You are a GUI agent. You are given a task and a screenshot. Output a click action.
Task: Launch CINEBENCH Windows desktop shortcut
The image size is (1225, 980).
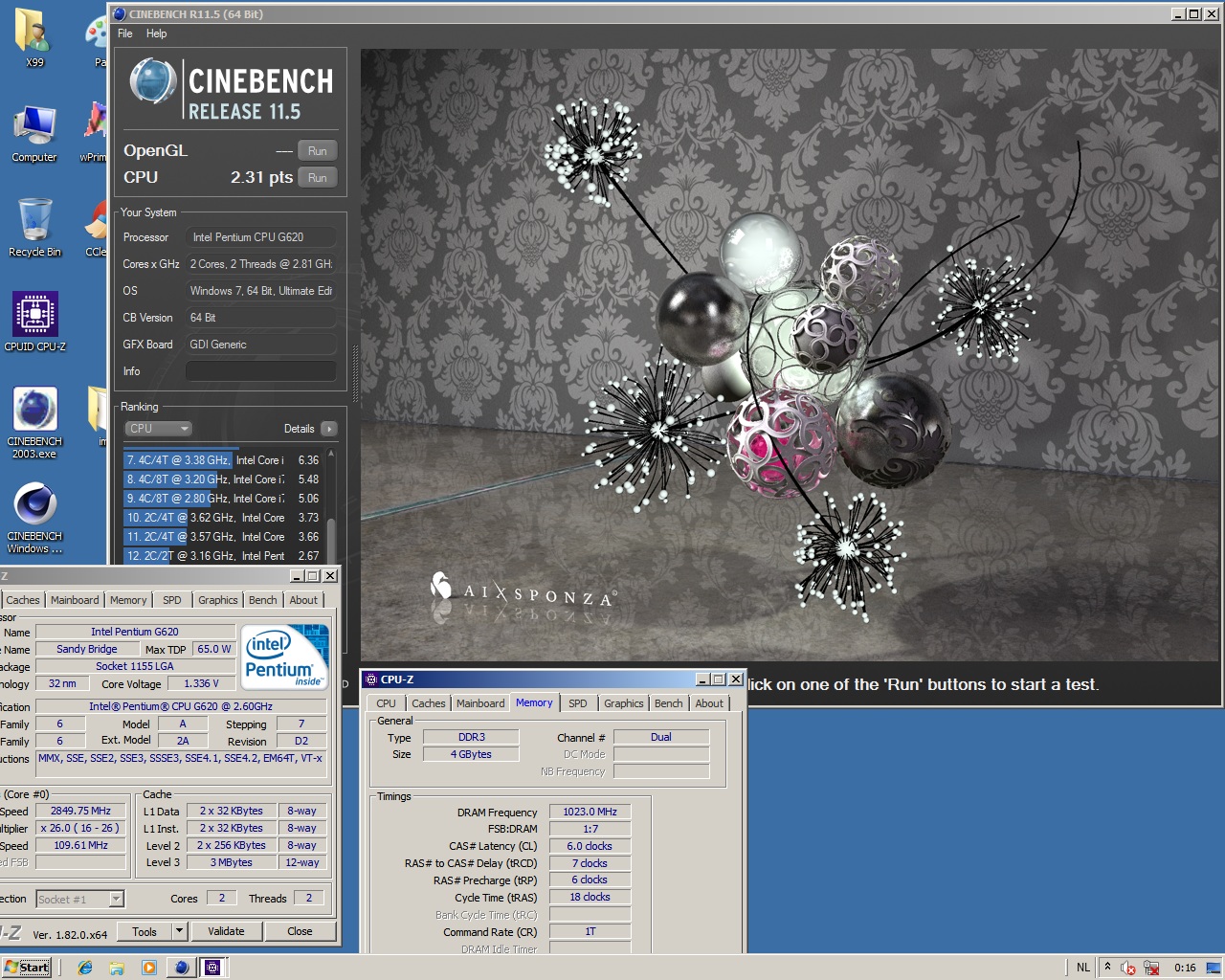point(34,517)
